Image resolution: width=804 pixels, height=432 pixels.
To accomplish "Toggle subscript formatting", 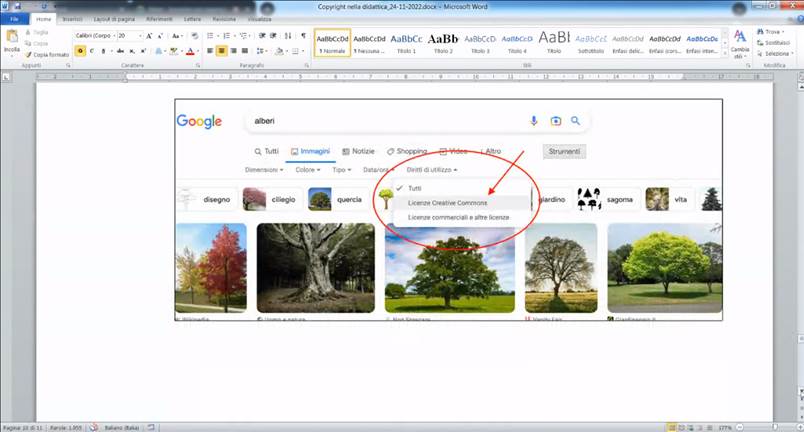I will (x=132, y=51).
